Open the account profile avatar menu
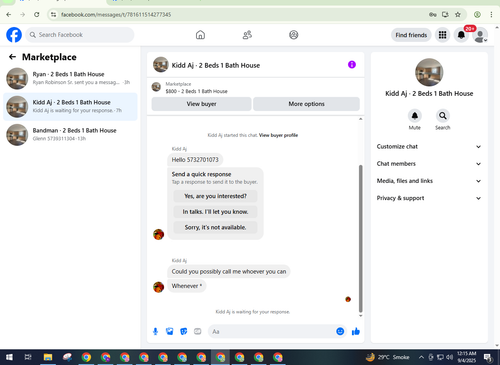 (480, 35)
